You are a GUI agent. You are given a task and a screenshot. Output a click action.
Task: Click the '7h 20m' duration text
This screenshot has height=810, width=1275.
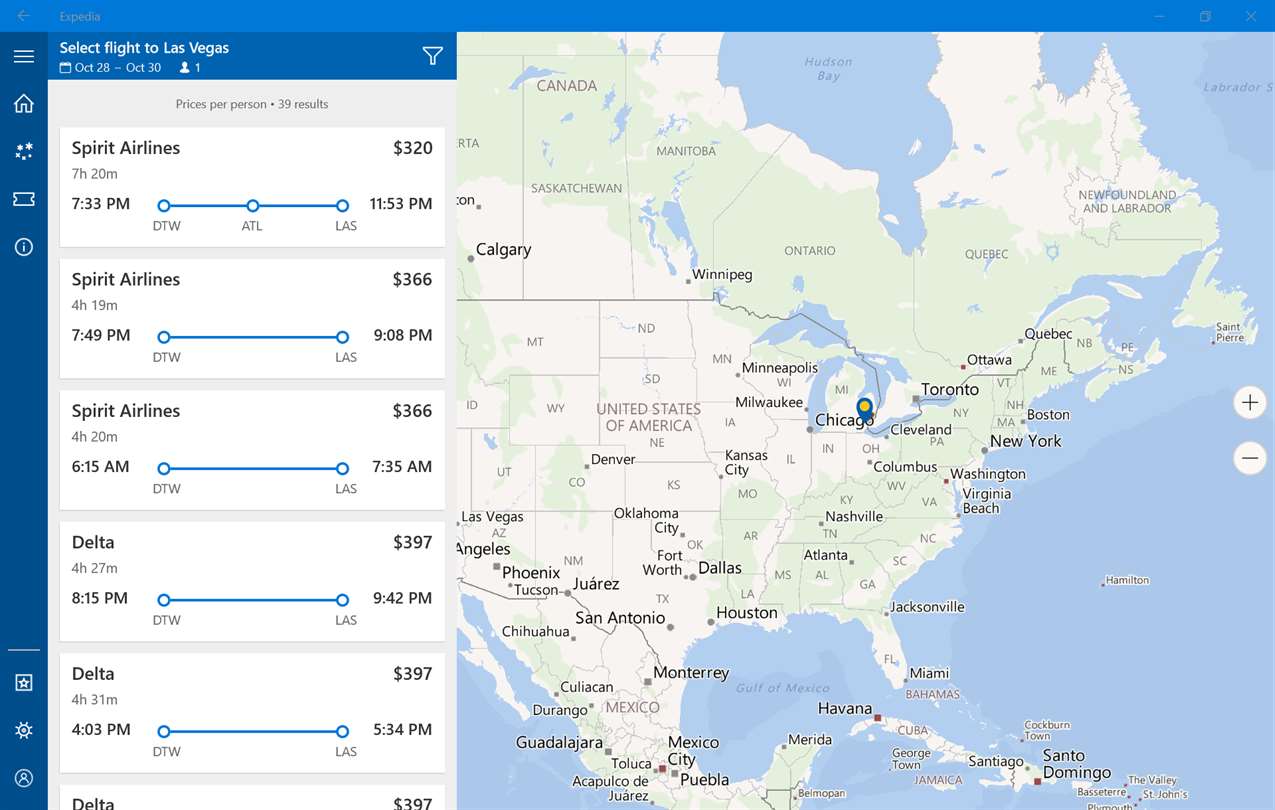click(x=95, y=174)
